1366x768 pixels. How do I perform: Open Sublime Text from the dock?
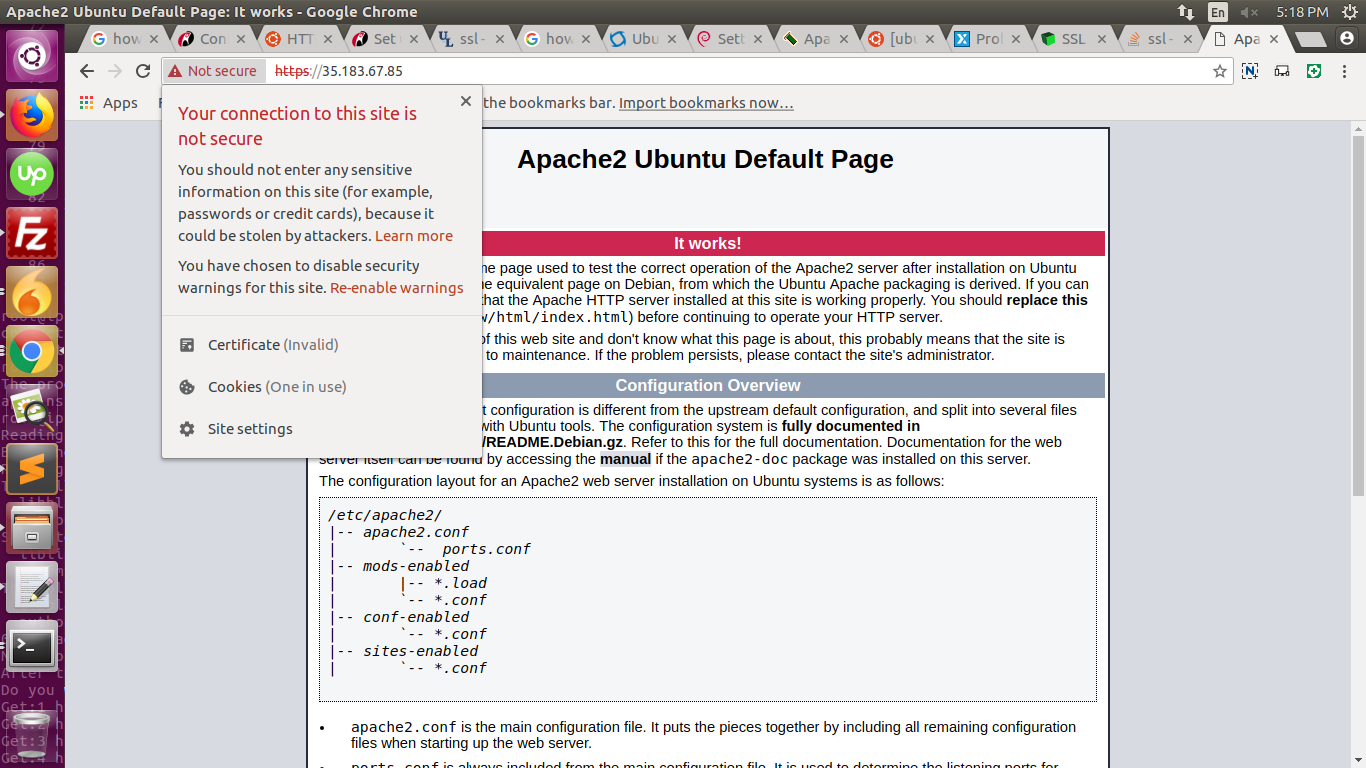(32, 468)
